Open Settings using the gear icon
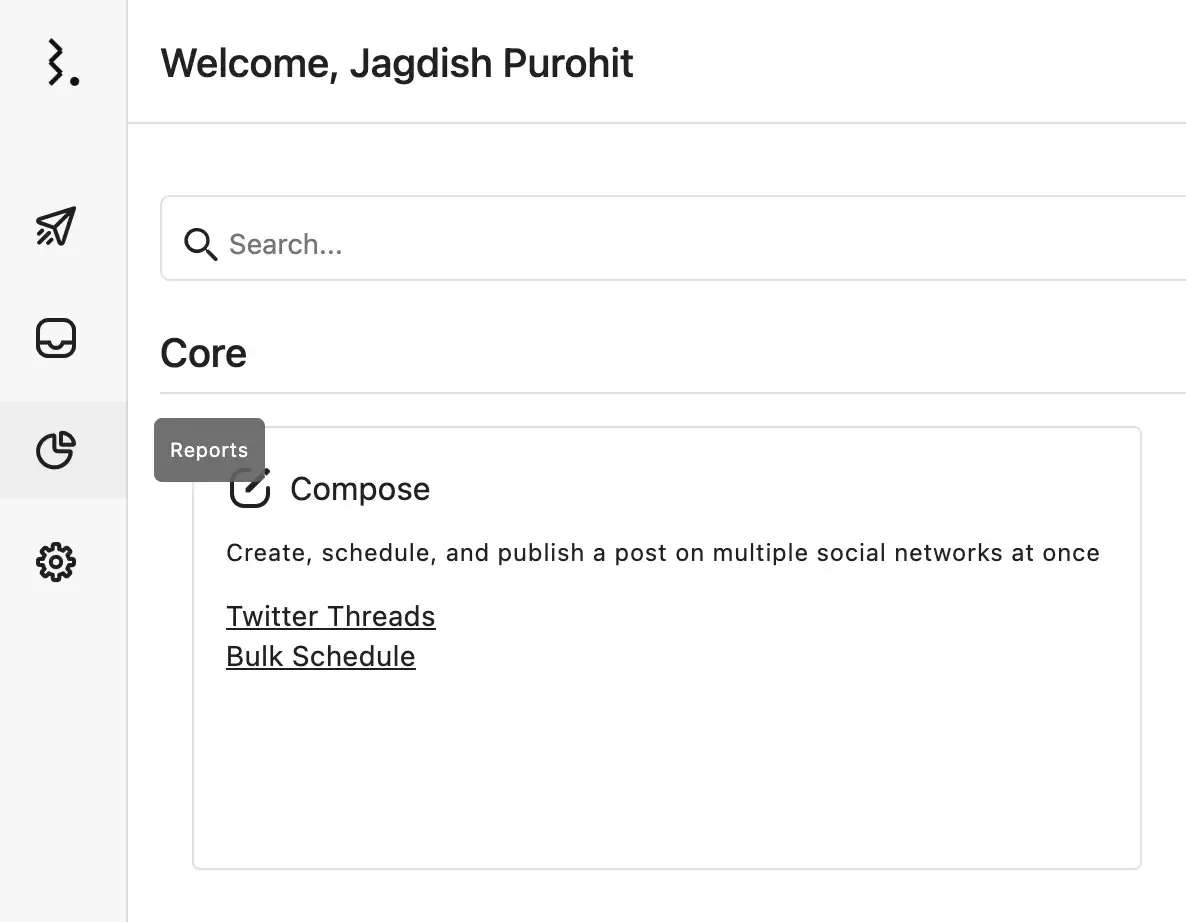 [56, 562]
